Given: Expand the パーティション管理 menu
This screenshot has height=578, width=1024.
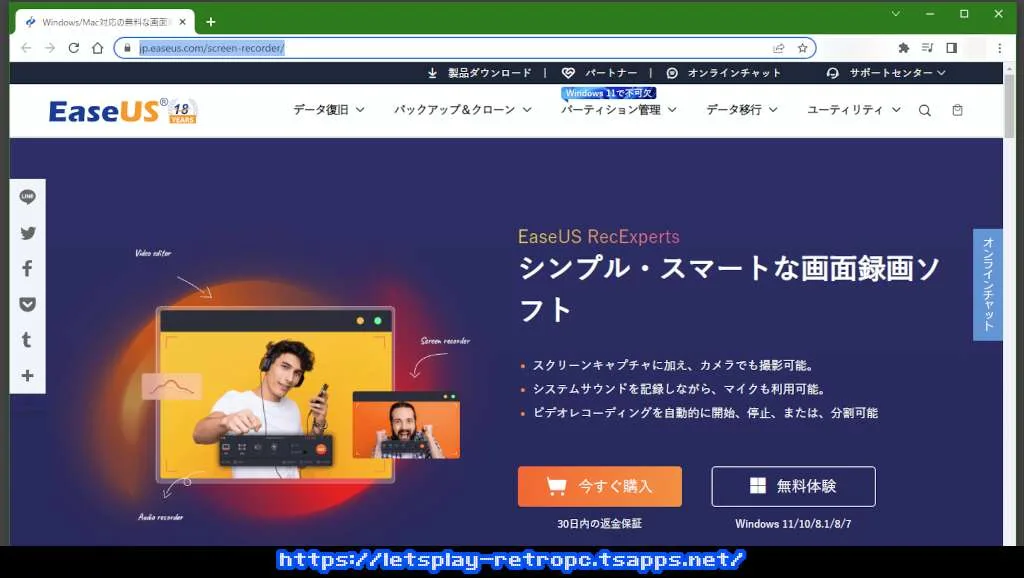Looking at the screenshot, I should point(618,110).
